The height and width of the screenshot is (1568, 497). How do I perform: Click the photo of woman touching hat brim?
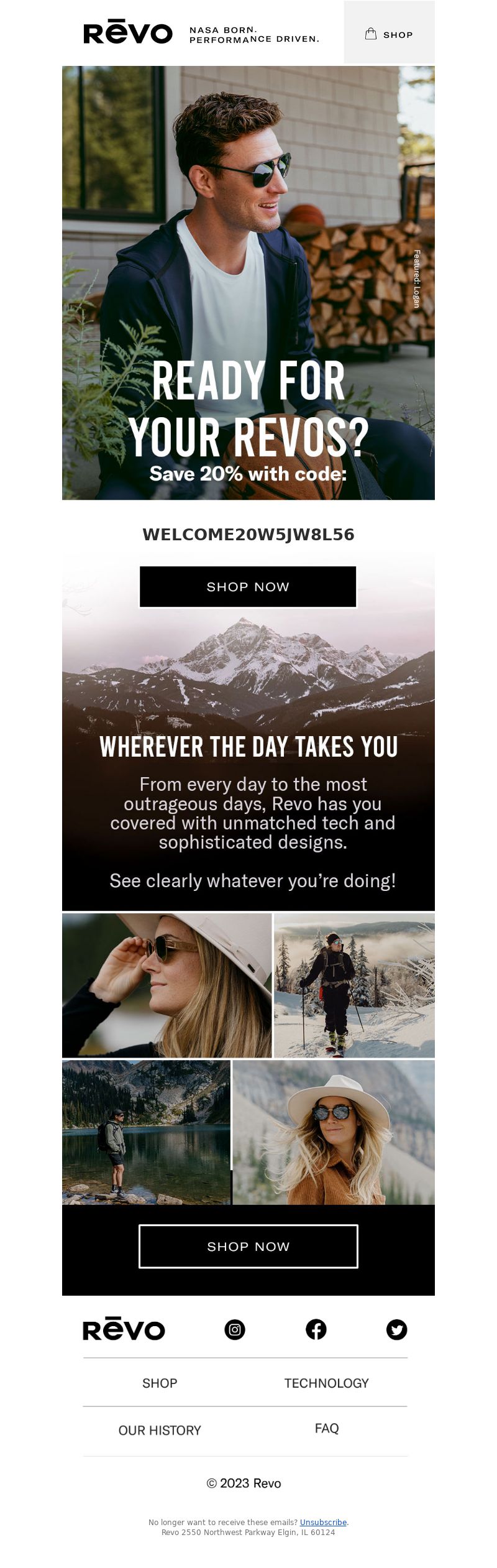pyautogui.click(x=166, y=985)
